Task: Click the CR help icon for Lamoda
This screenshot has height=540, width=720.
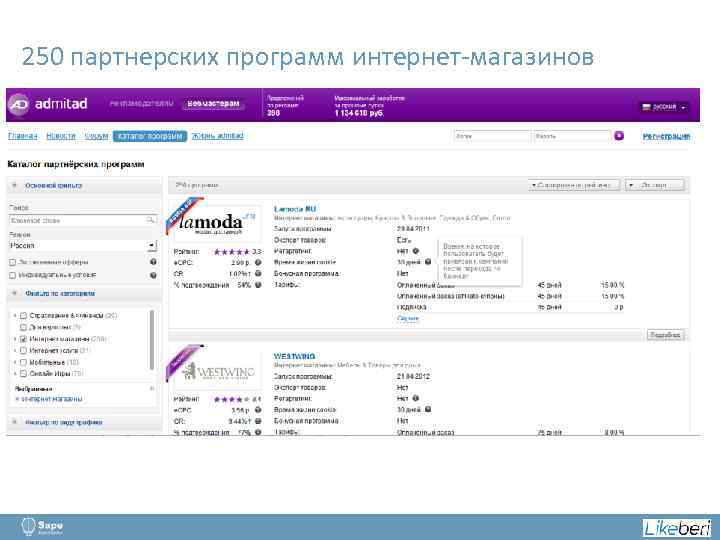Action: tap(258, 274)
